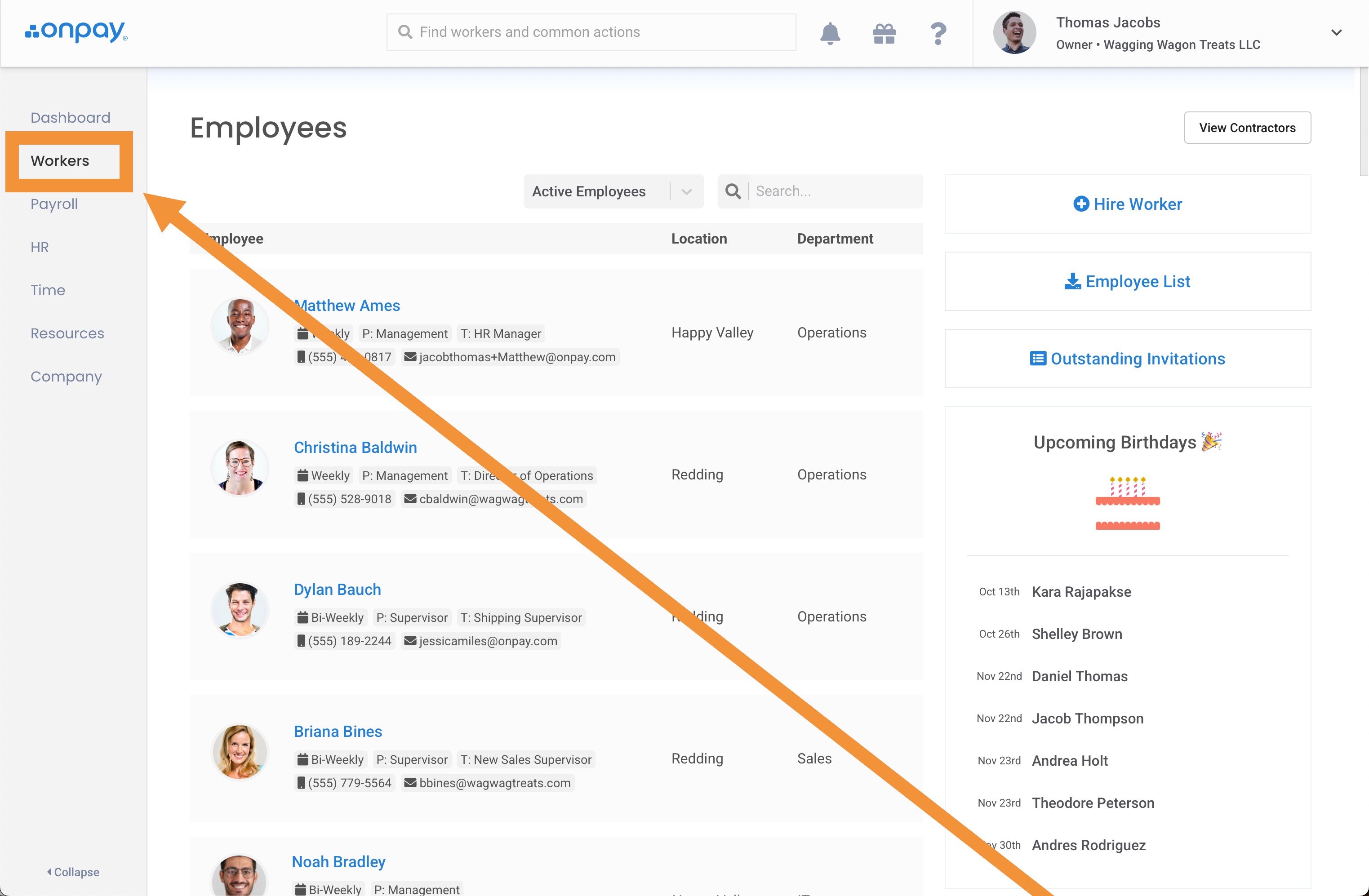Image resolution: width=1369 pixels, height=896 pixels.
Task: Click the question mark help icon
Action: [938, 33]
